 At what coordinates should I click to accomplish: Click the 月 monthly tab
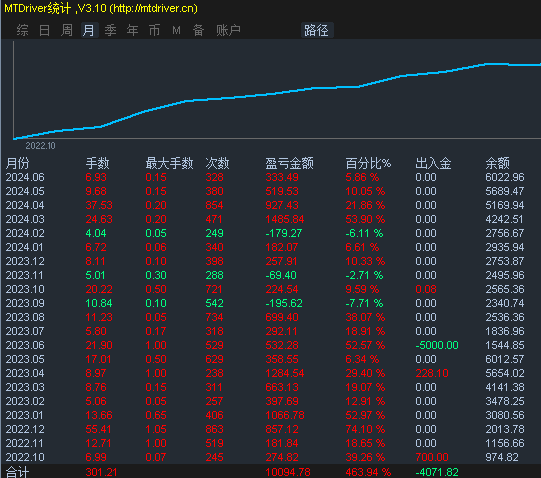pyautogui.click(x=89, y=30)
